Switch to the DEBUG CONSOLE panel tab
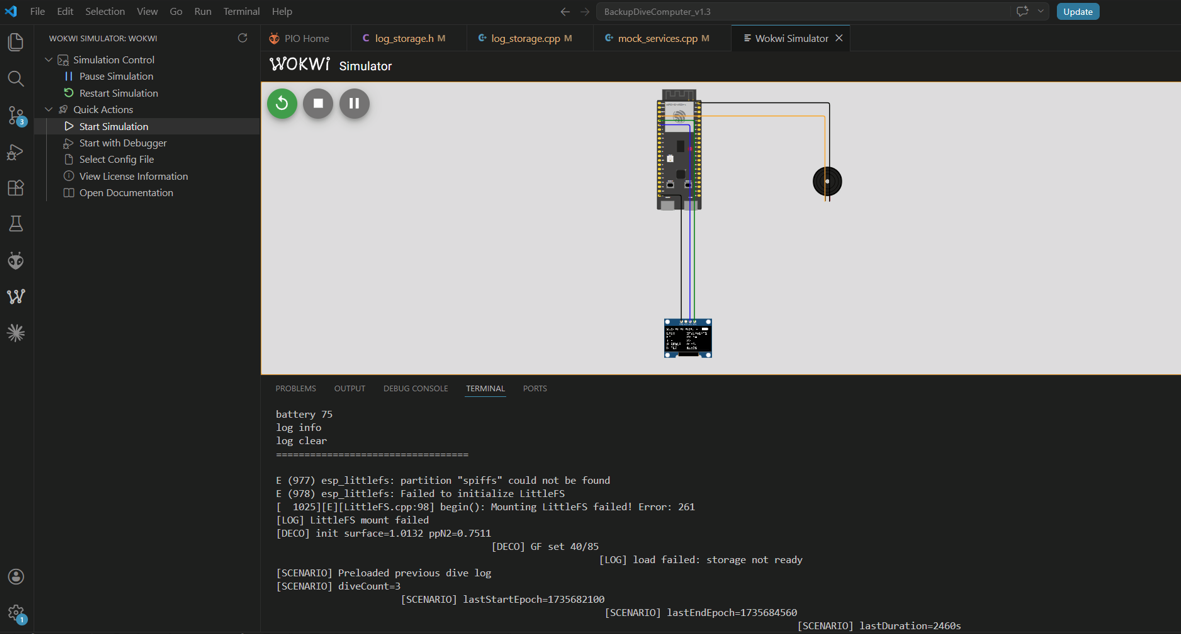Viewport: 1181px width, 634px height. pyautogui.click(x=415, y=389)
